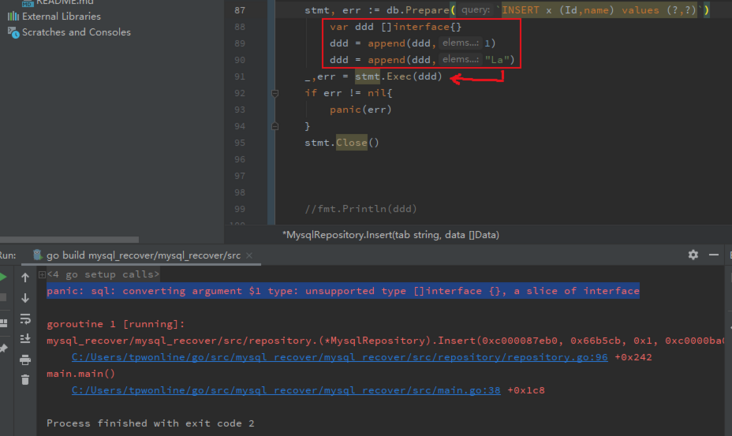Hide the Run tool window with minus icon
This screenshot has width=732, height=436.
(x=713, y=254)
